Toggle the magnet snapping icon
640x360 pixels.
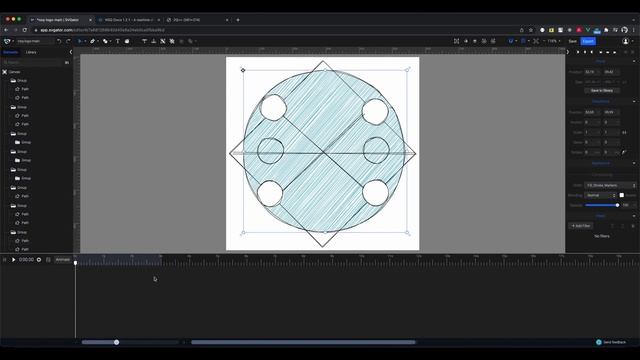[x=511, y=41]
